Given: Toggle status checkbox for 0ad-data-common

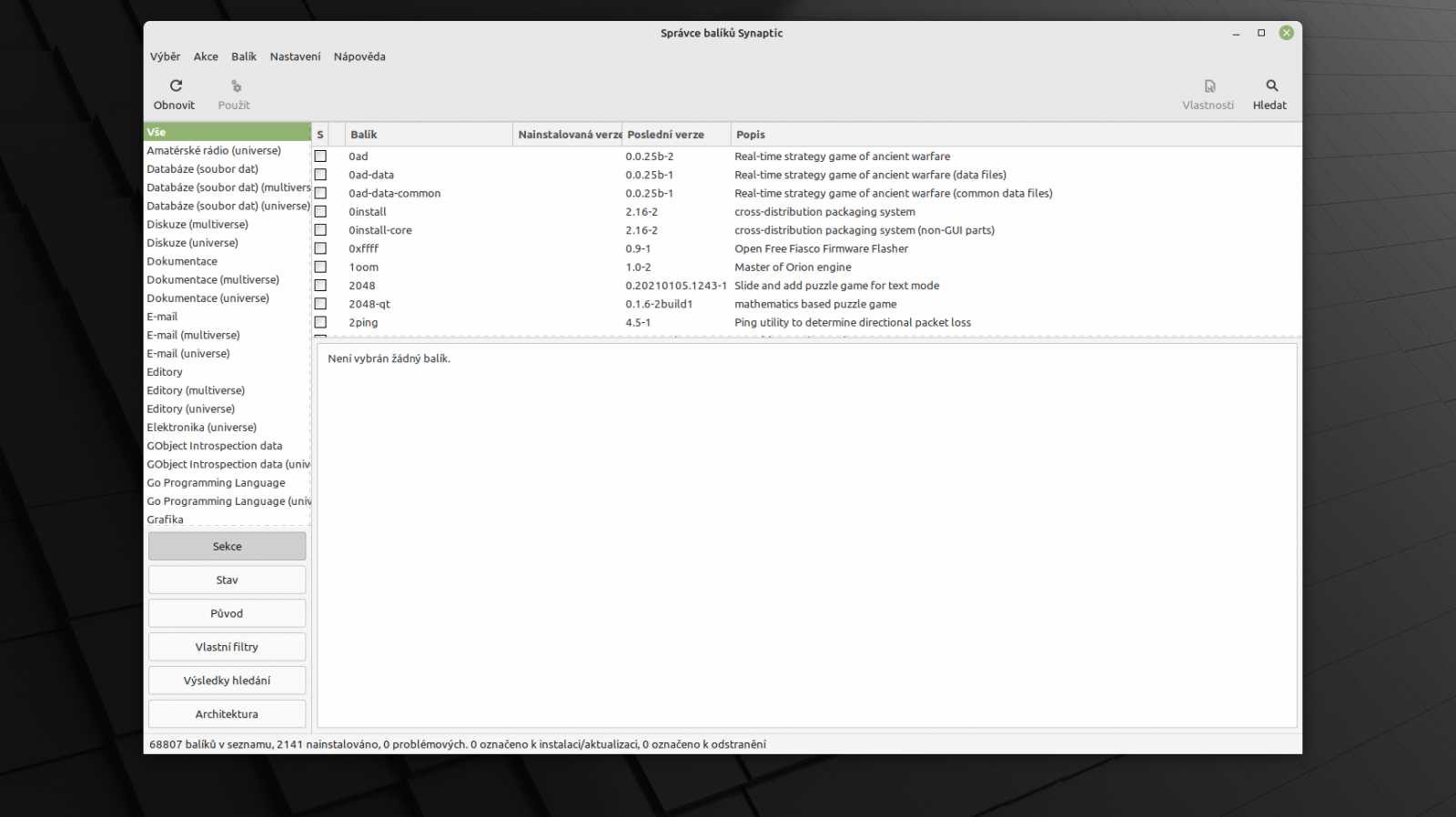Looking at the screenshot, I should [320, 193].
